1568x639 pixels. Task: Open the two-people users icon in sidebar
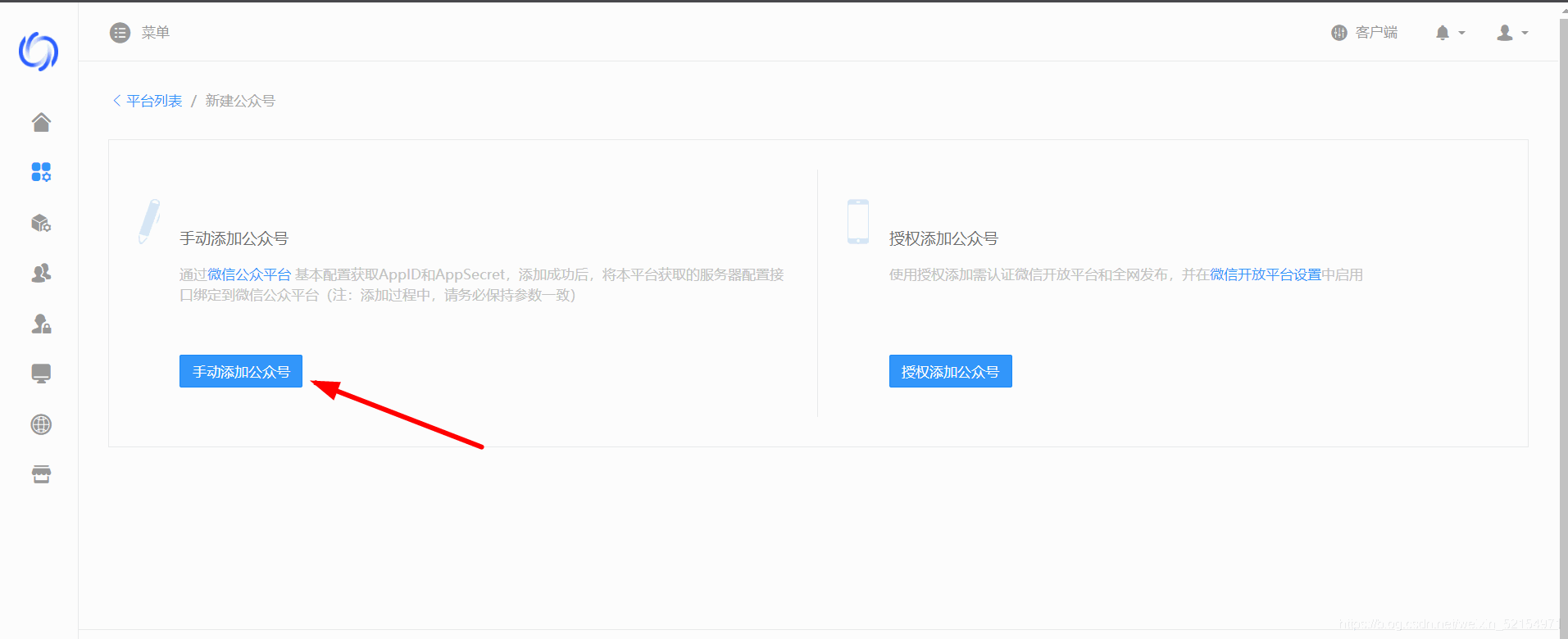click(41, 273)
